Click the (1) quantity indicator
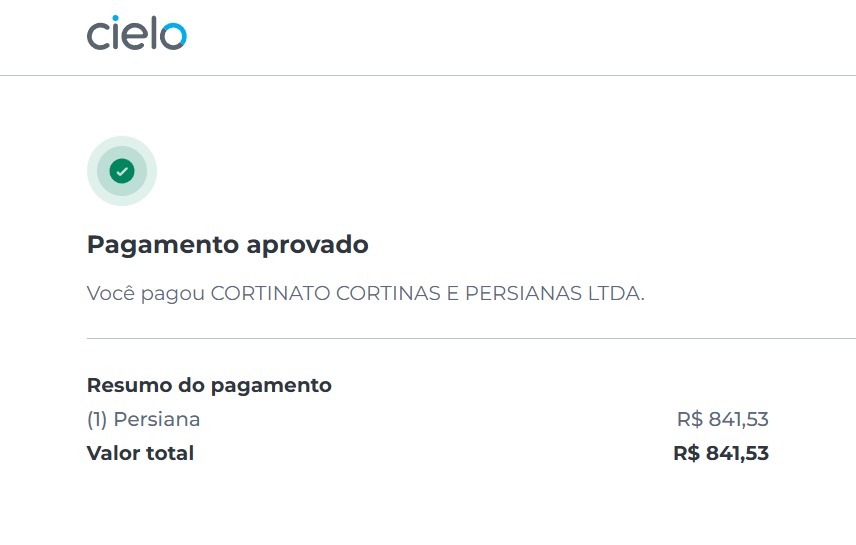856x545 pixels. point(97,419)
